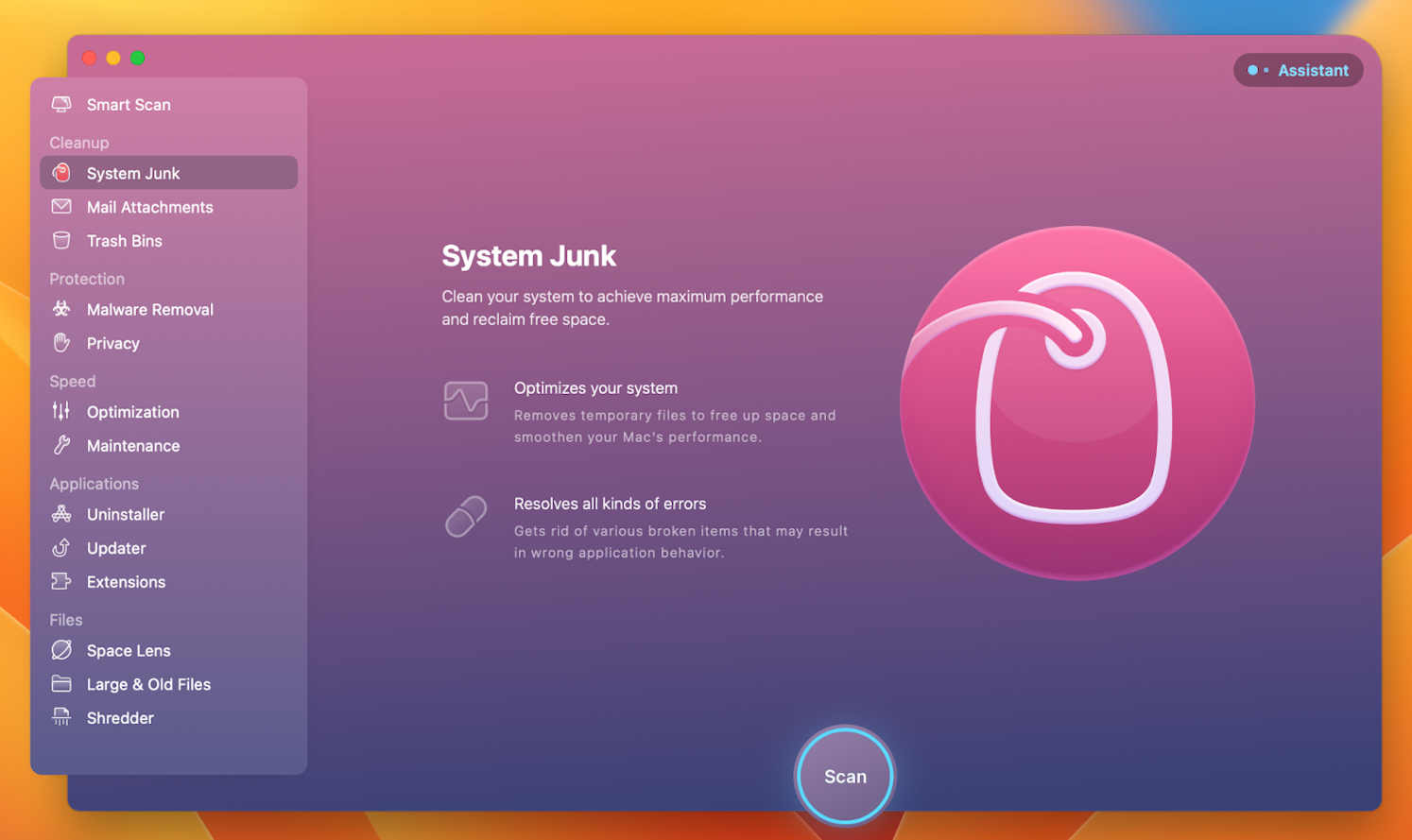Image resolution: width=1412 pixels, height=840 pixels.
Task: Click the Optimizes your system pulse icon
Action: (x=466, y=401)
